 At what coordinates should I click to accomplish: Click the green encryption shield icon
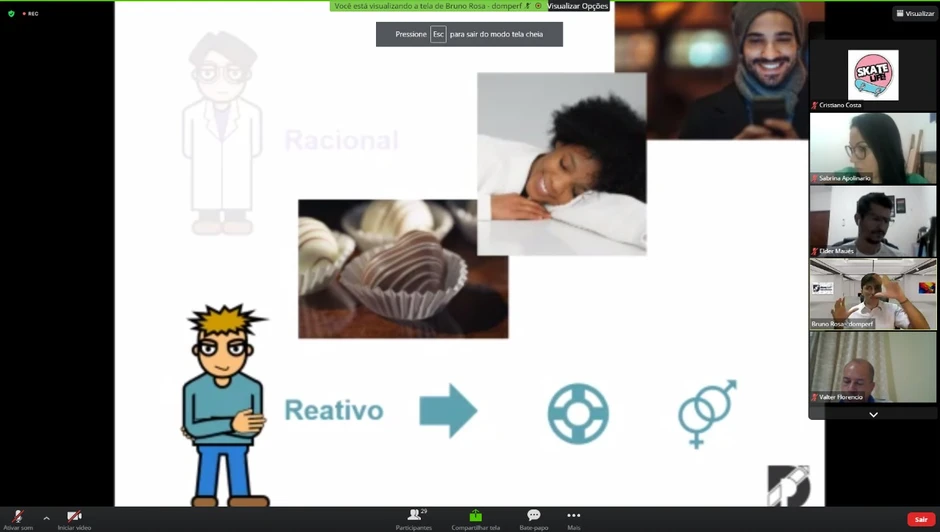(x=12, y=14)
